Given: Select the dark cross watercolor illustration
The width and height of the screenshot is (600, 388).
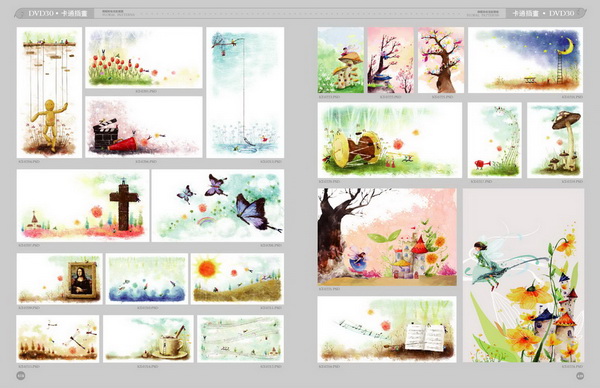Looking at the screenshot, I should [83, 205].
